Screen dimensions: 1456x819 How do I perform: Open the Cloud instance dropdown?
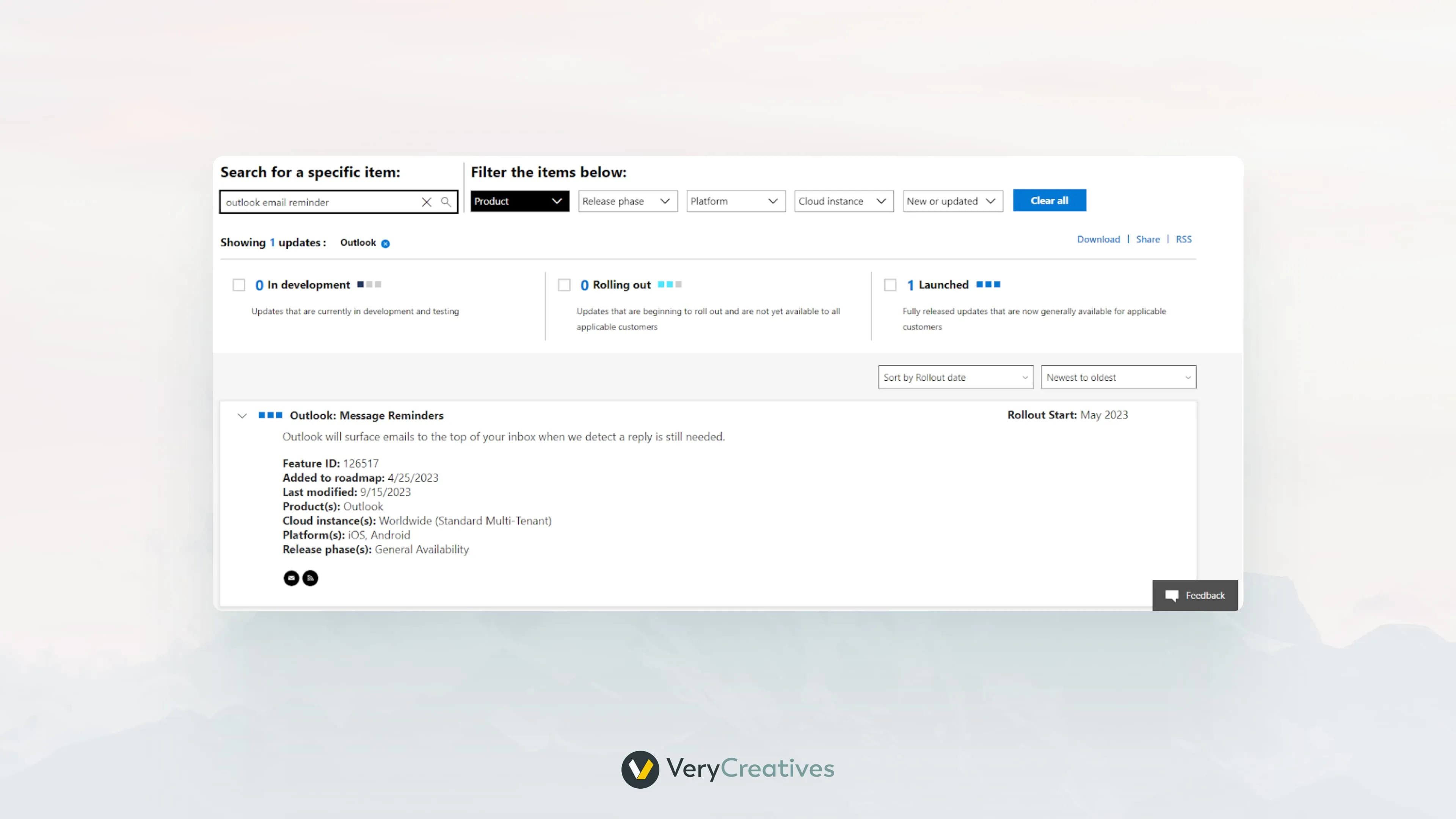[x=843, y=201]
